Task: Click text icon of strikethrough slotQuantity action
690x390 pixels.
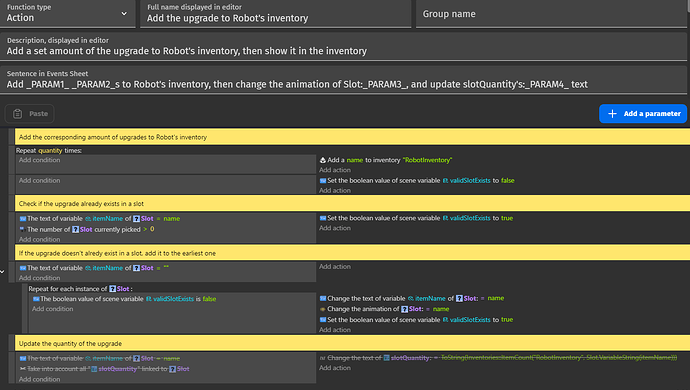Action: click(x=323, y=358)
